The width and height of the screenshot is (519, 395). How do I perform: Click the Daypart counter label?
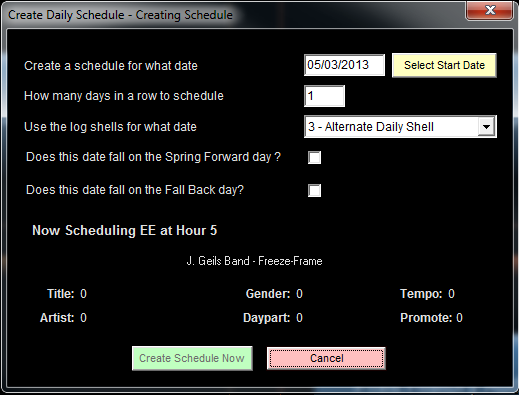point(273,318)
